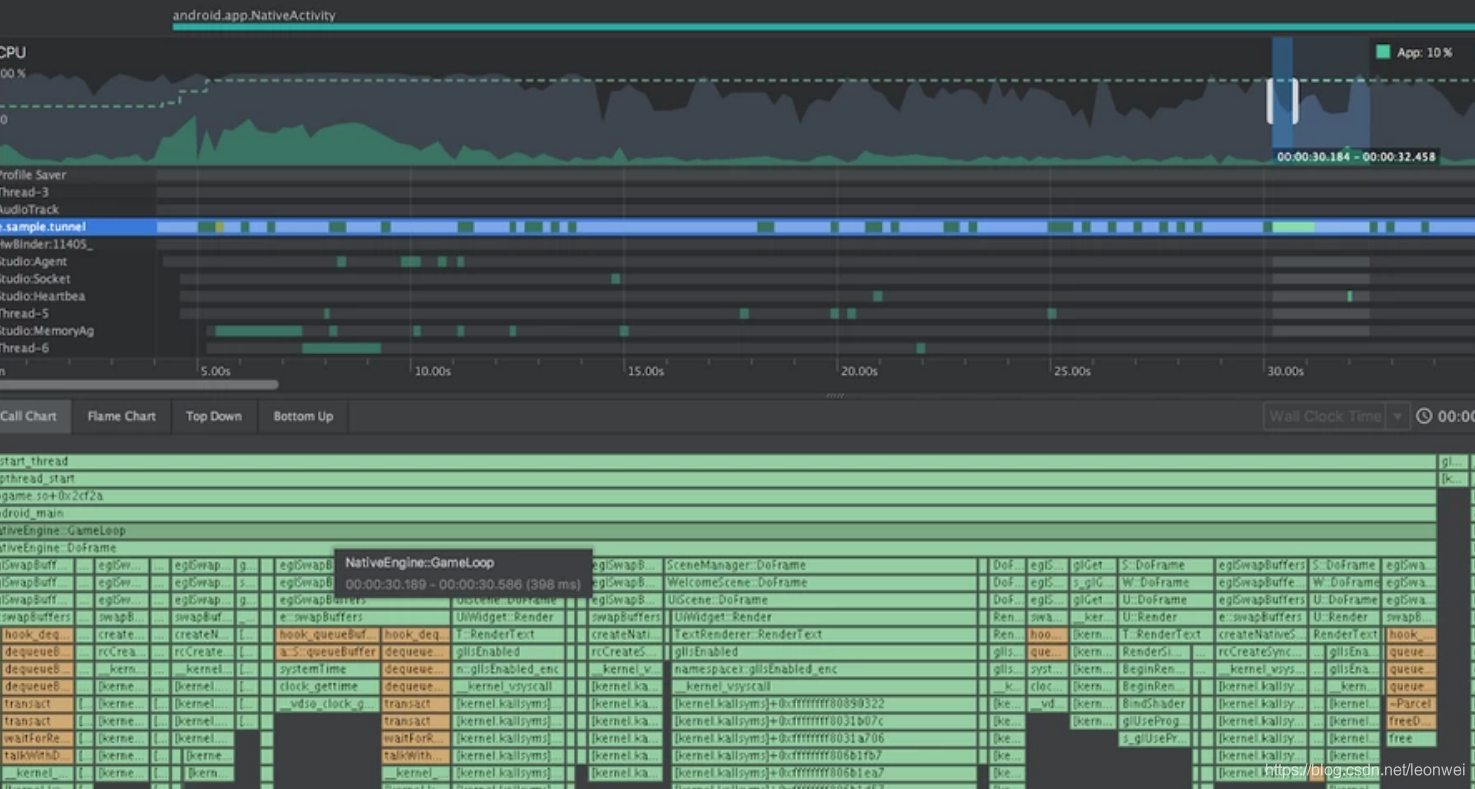Click the SceneManager::DoFrame call bar
Image resolution: width=1475 pixels, height=789 pixels.
820,566
